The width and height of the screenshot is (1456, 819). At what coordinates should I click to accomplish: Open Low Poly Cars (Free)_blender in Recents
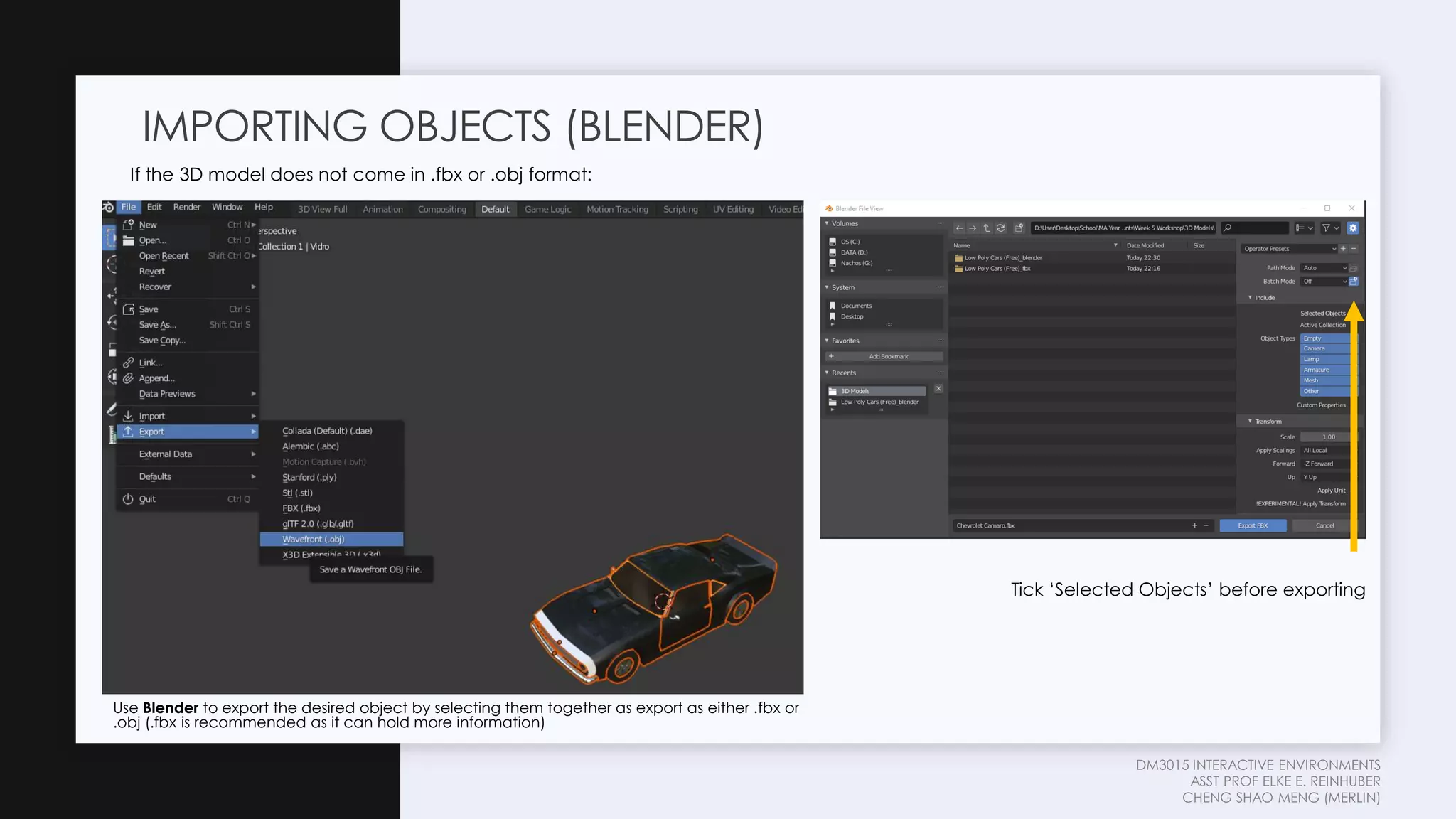[x=879, y=402]
